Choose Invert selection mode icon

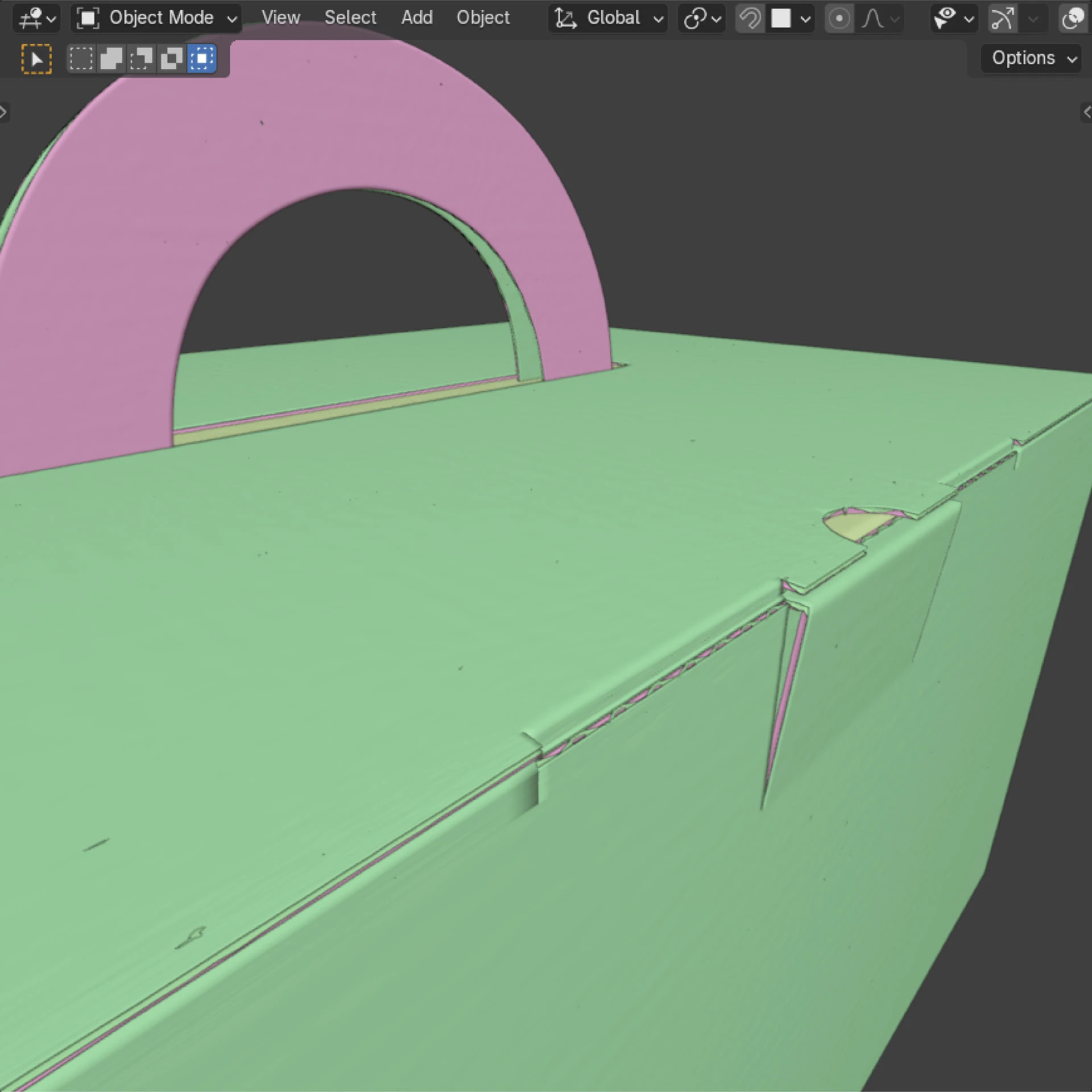click(x=171, y=59)
